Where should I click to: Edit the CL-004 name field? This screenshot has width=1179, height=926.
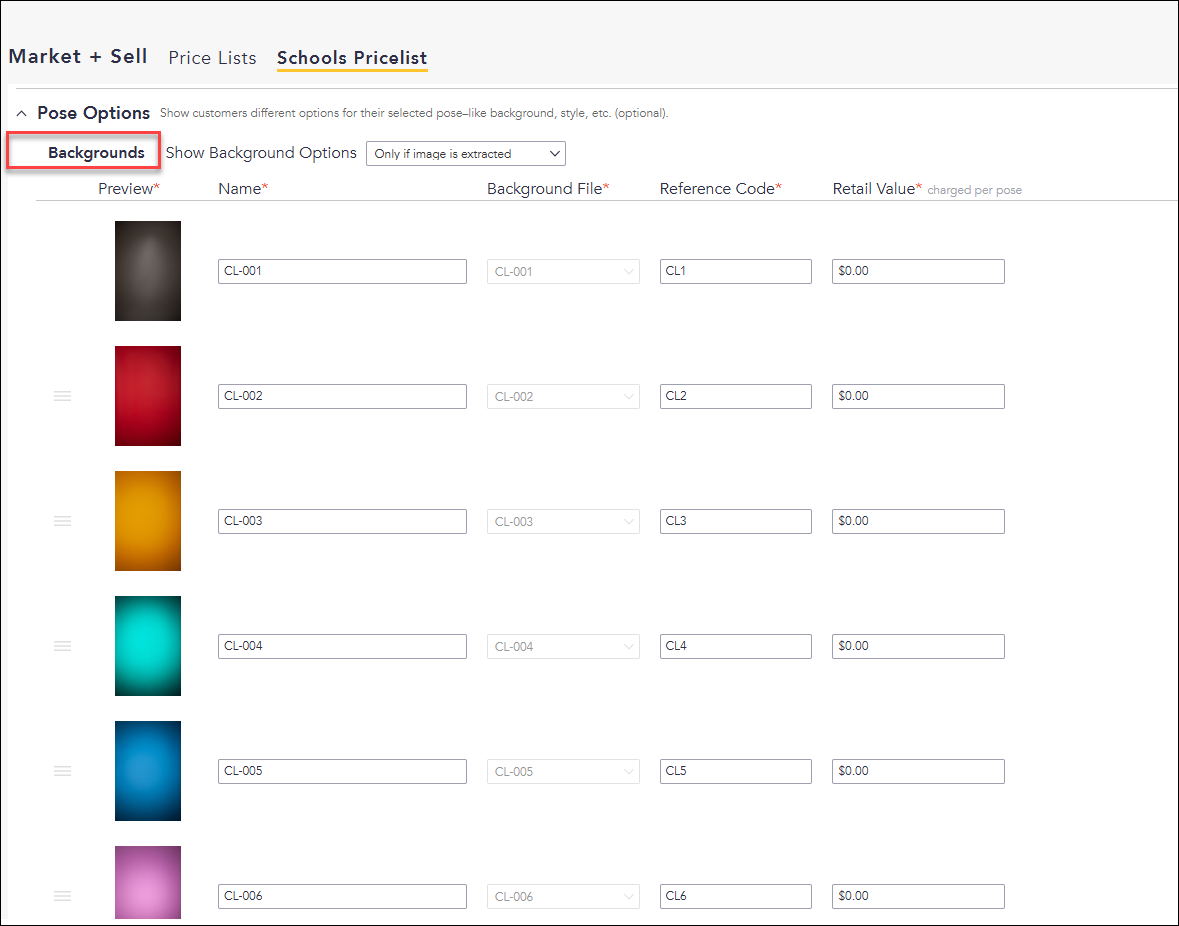(342, 646)
